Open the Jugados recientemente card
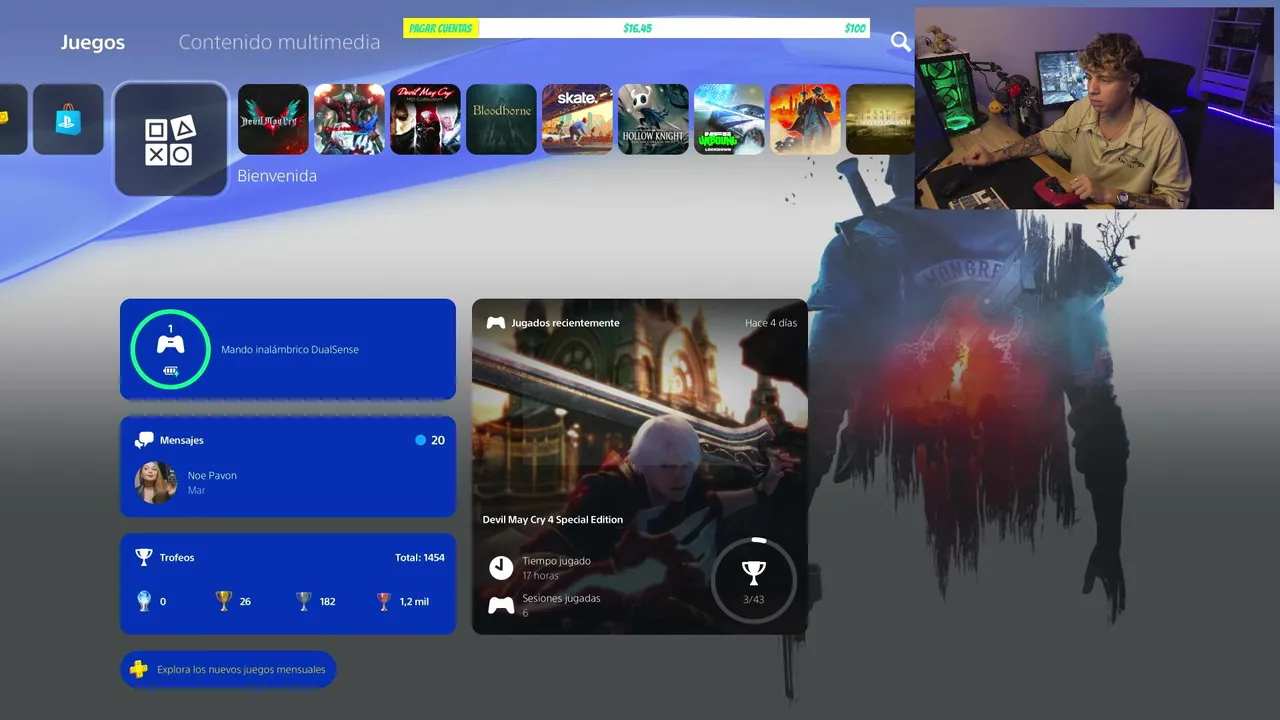Viewport: 1280px width, 720px height. 640,466
